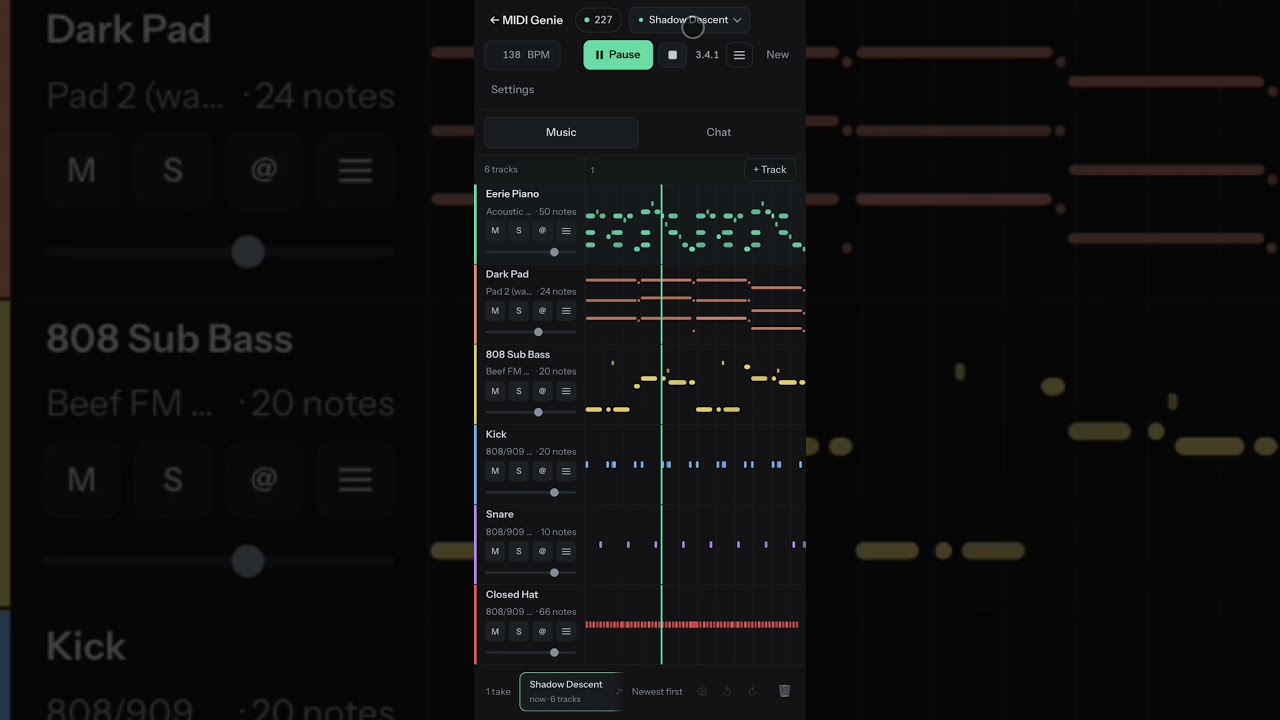Click the @ icon on Eerie Piano track
Image resolution: width=1280 pixels, height=720 pixels.
542,231
